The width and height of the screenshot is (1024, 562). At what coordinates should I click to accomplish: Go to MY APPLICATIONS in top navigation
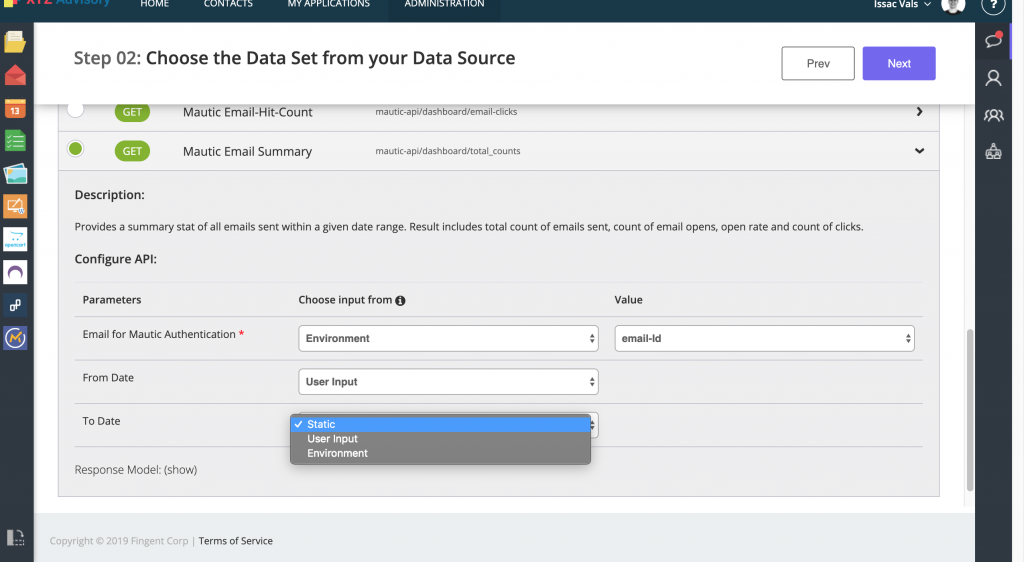(328, 4)
